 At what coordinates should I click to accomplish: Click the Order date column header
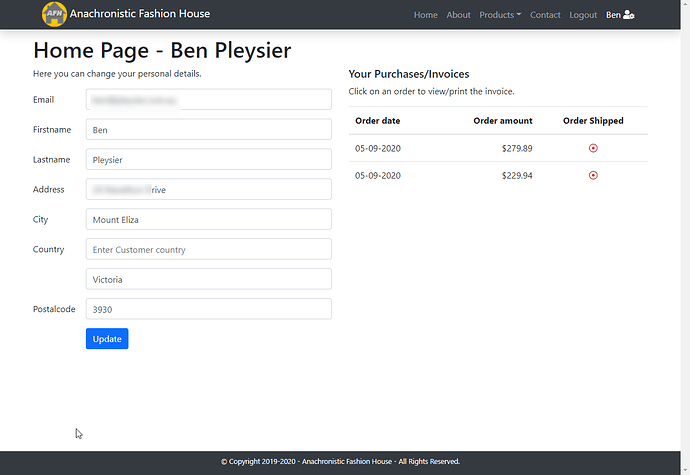378,121
